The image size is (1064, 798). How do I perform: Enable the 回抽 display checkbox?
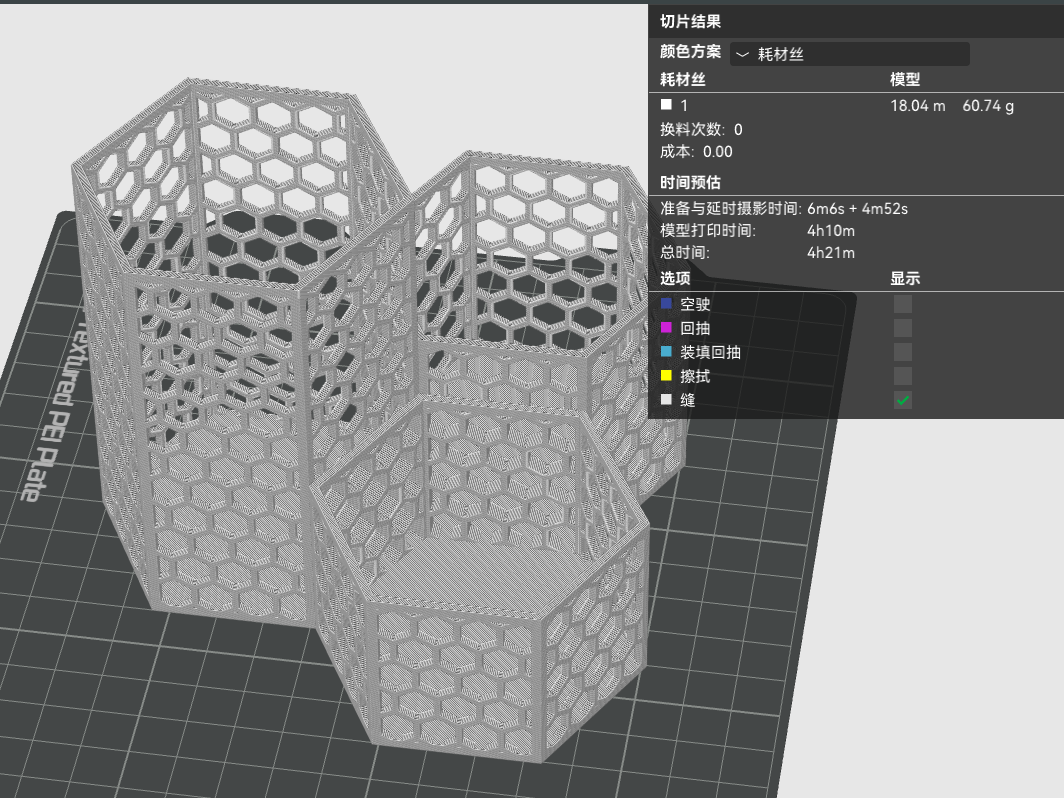(x=902, y=328)
